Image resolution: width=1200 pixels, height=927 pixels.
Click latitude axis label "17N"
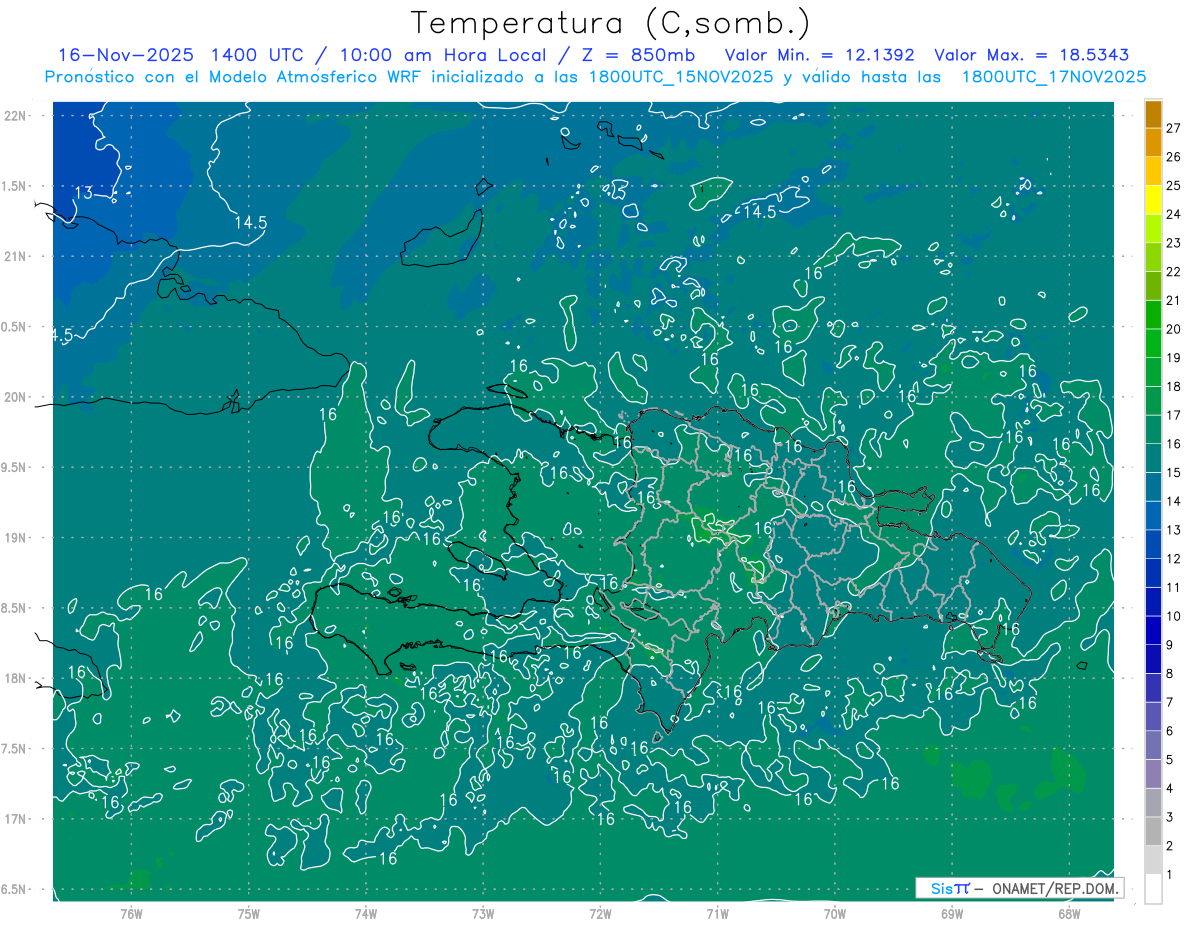(x=16, y=820)
